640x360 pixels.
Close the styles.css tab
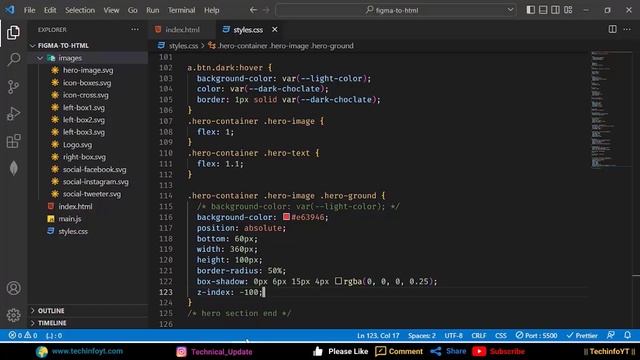click(275, 29)
